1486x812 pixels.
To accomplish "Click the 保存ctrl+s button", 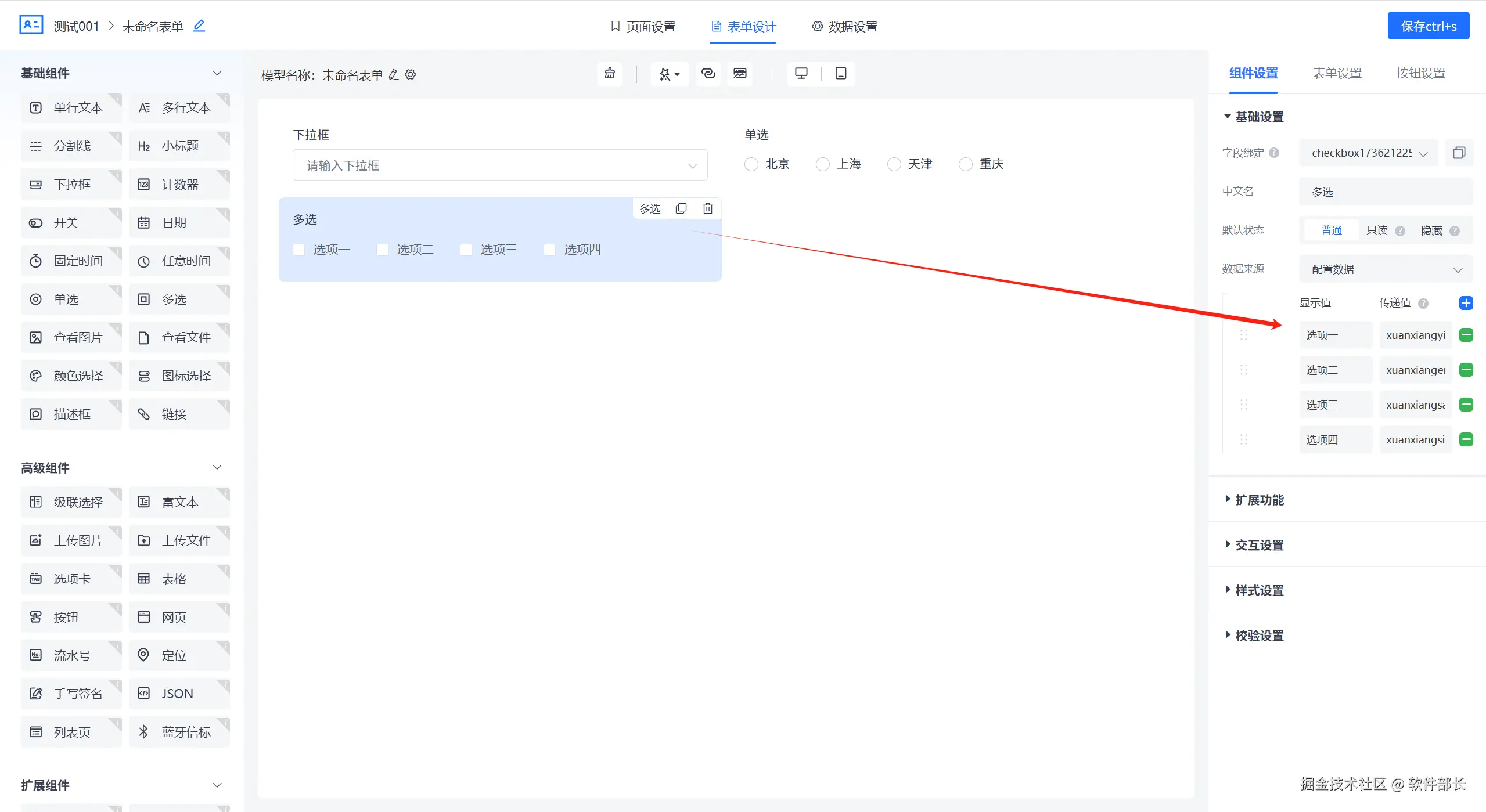I will click(1428, 26).
